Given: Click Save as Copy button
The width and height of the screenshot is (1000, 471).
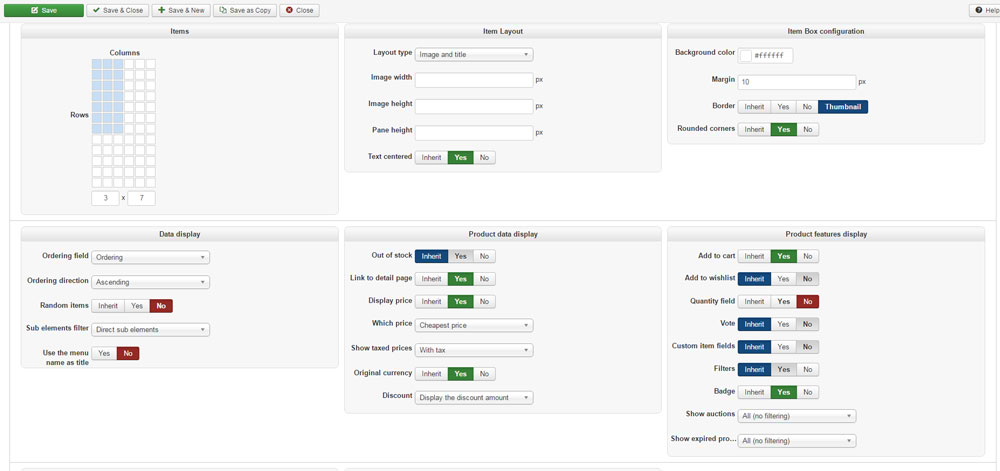Looking at the screenshot, I should 245,10.
